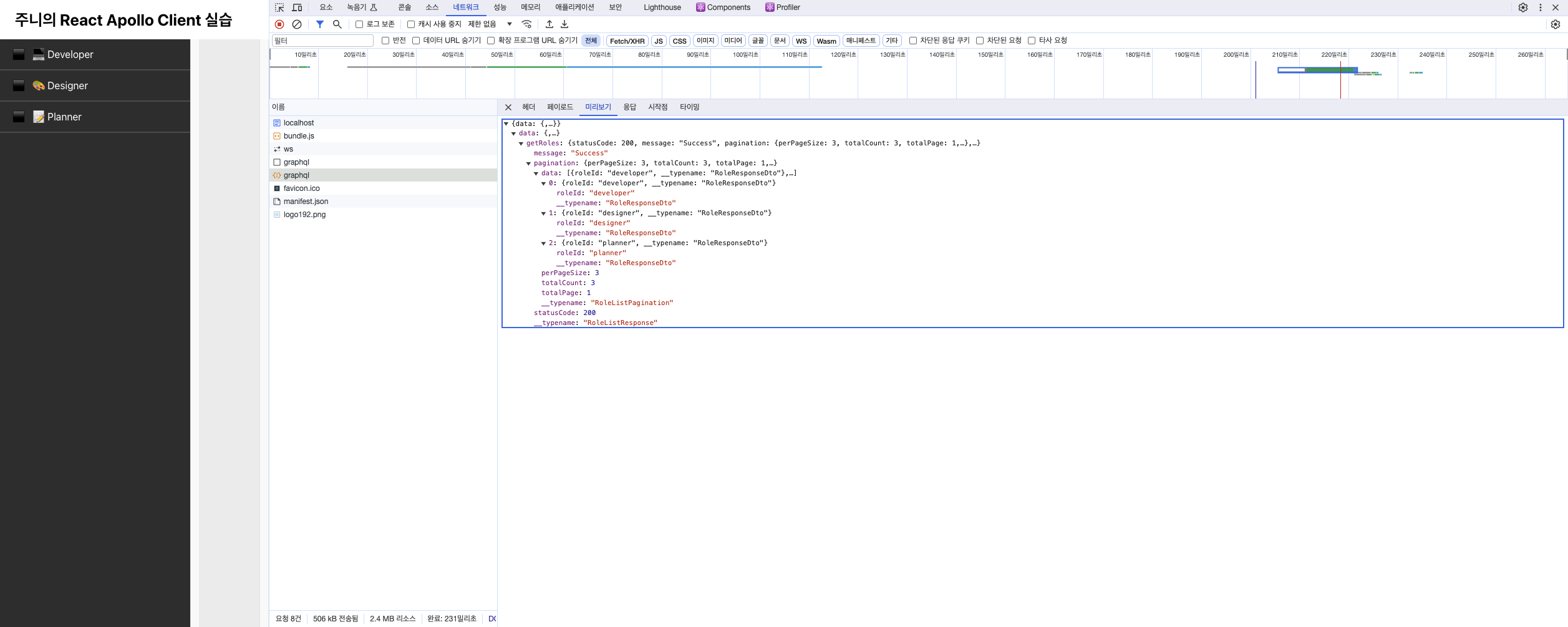Click the laptop emoji beside Developer
Screen dimensions: 1568x627
click(x=39, y=54)
